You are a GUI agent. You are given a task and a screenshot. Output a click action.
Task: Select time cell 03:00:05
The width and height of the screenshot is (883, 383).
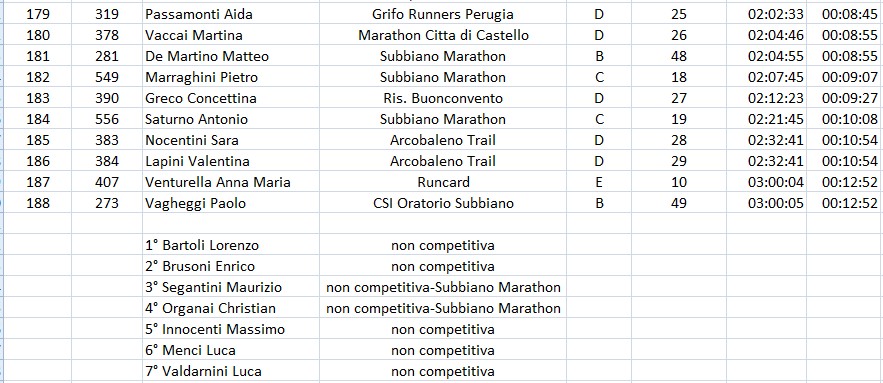click(766, 203)
